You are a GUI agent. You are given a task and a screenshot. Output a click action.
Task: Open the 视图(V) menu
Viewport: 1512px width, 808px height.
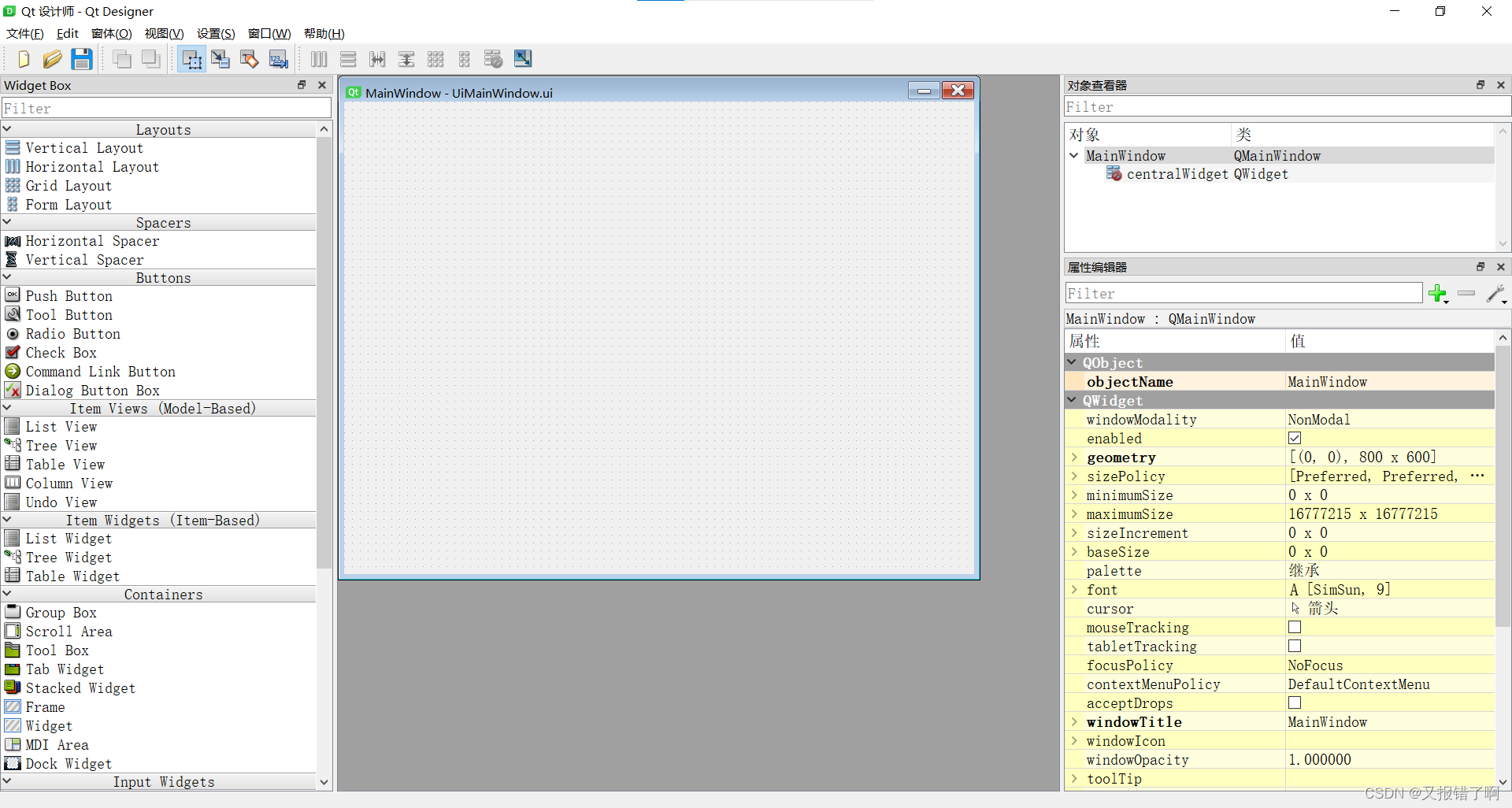click(x=164, y=34)
